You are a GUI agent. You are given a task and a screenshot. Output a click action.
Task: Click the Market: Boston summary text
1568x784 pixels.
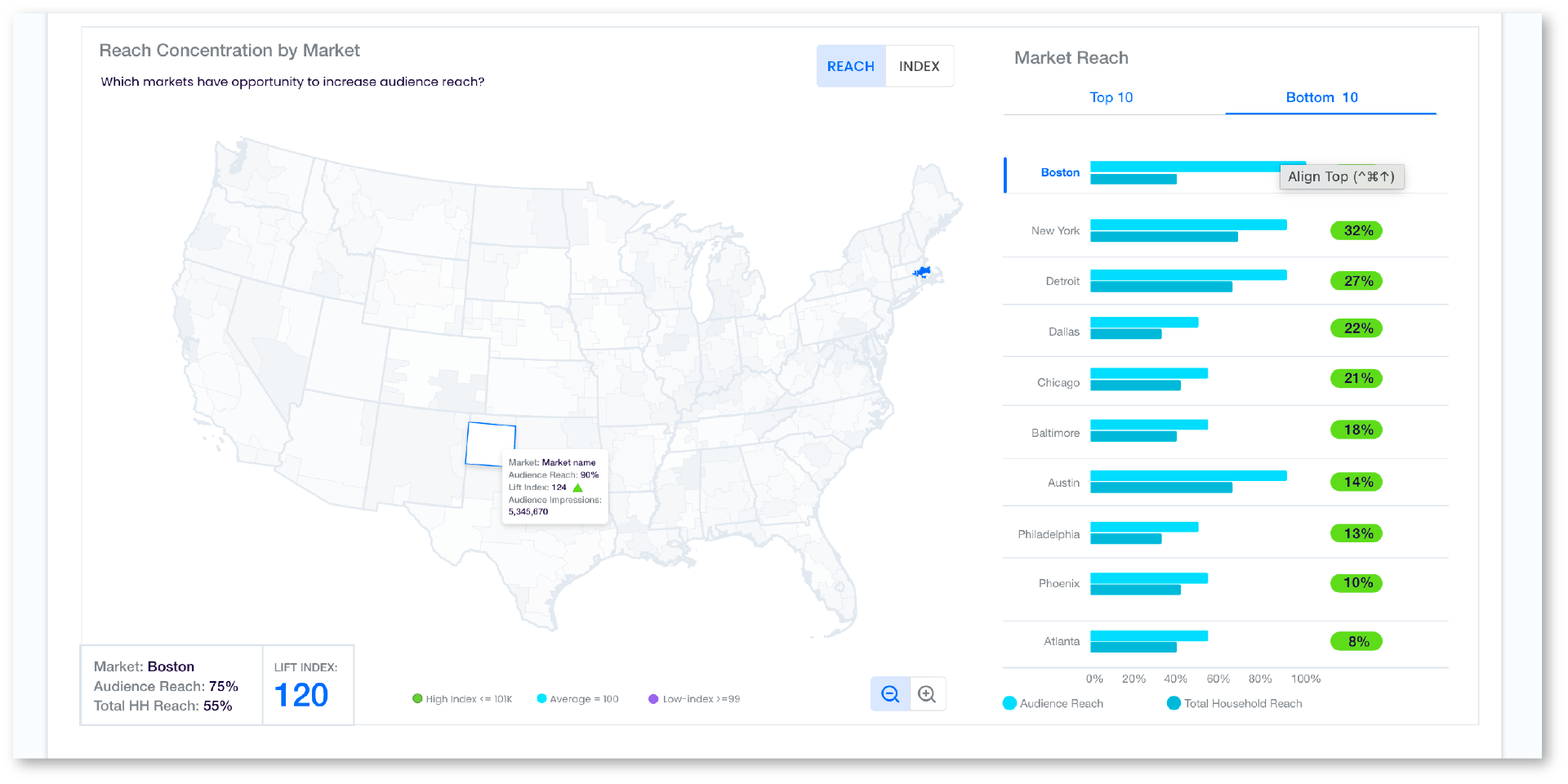[144, 666]
